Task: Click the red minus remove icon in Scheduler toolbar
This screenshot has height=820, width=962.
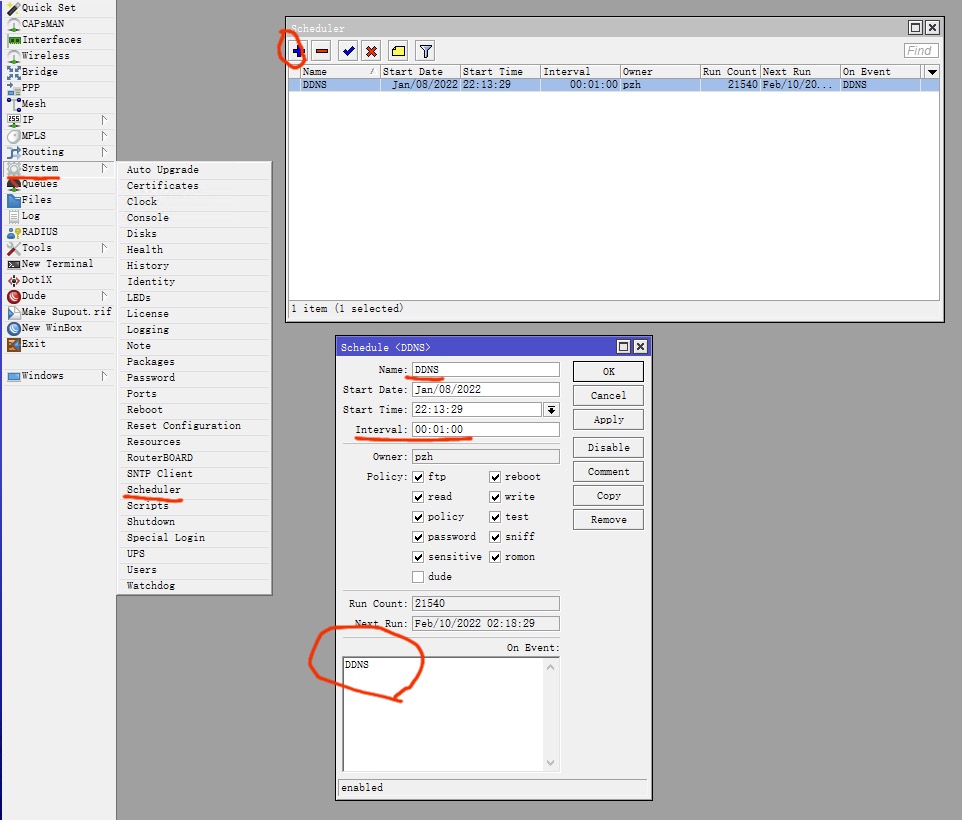Action: pos(322,50)
